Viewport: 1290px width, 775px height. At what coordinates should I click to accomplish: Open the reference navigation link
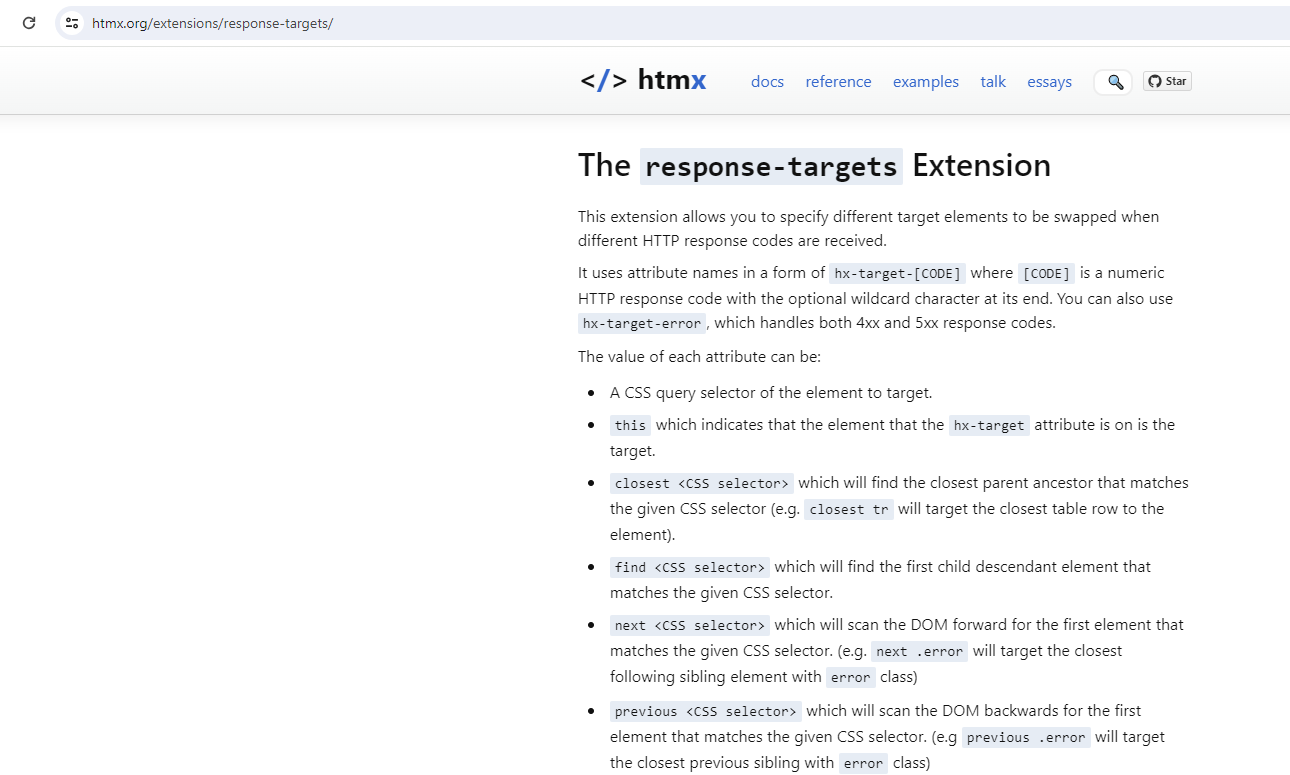(x=838, y=82)
